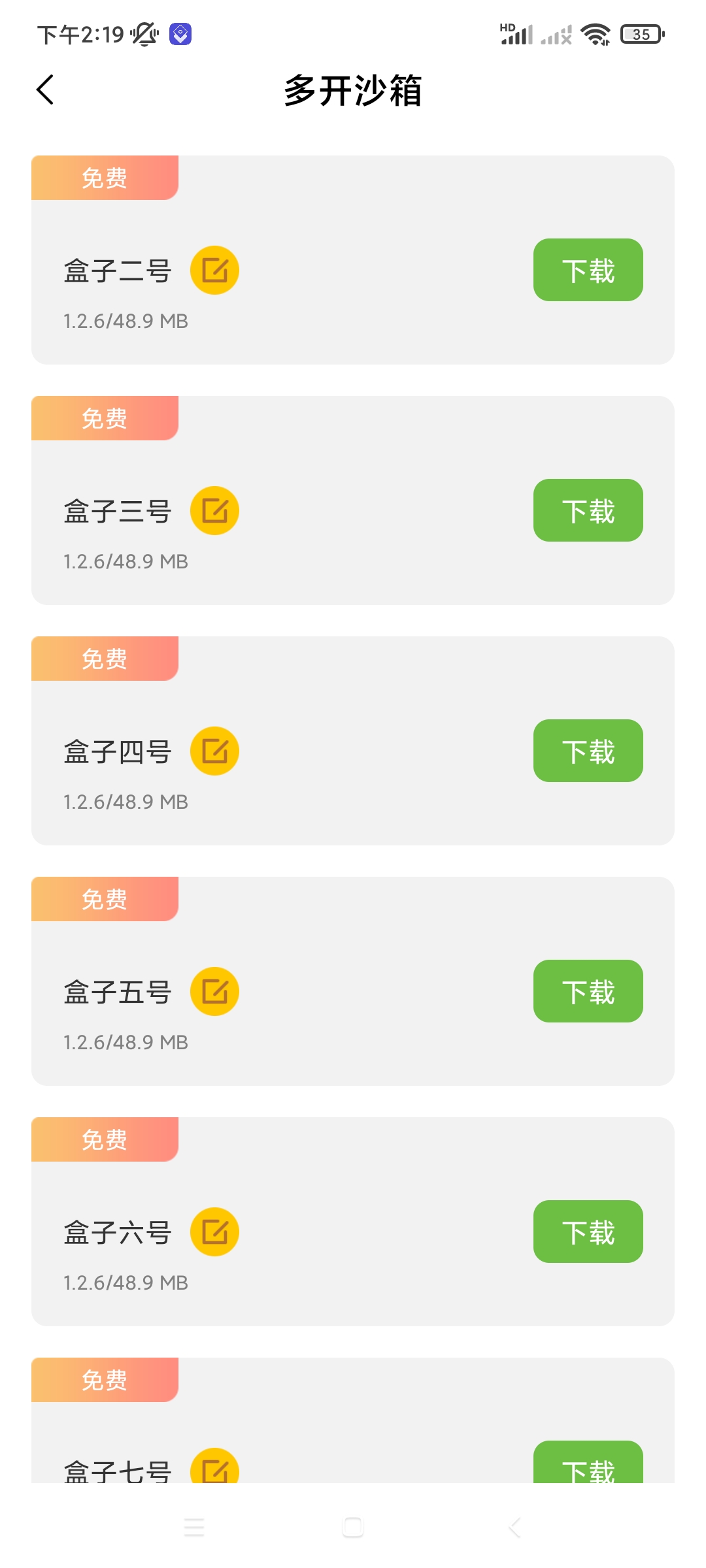Screen dimensions: 706x1568
Task: Tap the back arrow beside 多开沙箱
Action: (x=44, y=90)
